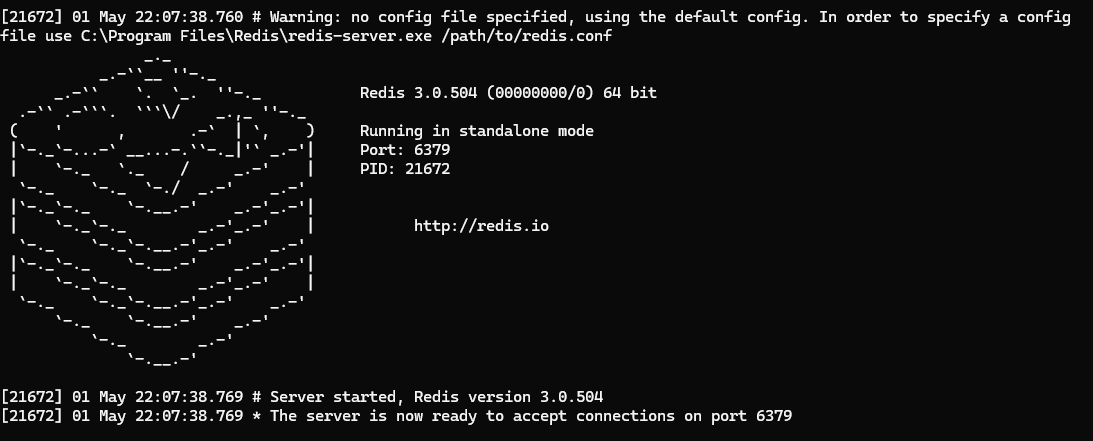Click the "Port: 6379" line
This screenshot has width=1093, height=441.
(405, 150)
